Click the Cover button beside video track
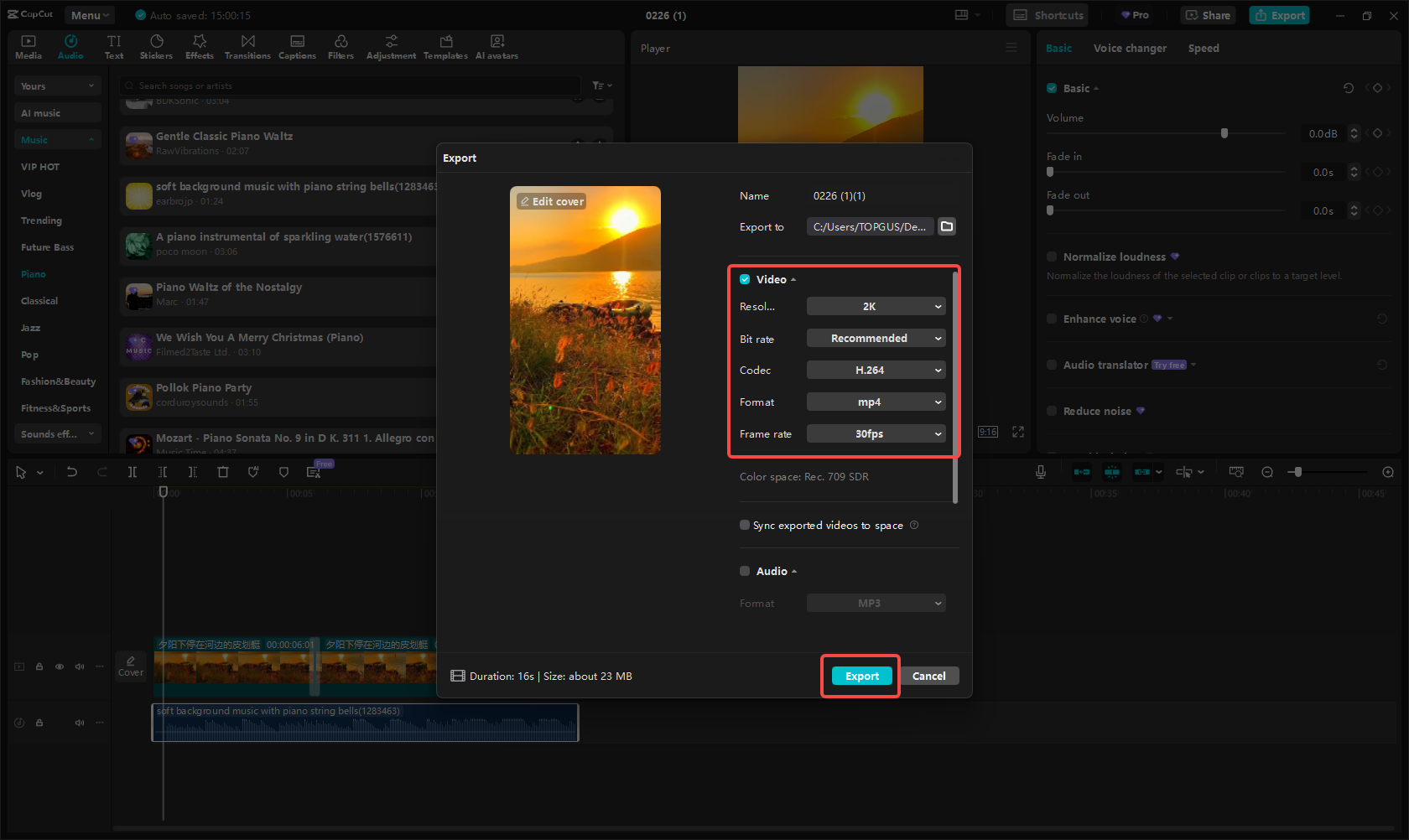Screen dimensions: 1409x840 pyautogui.click(x=131, y=666)
